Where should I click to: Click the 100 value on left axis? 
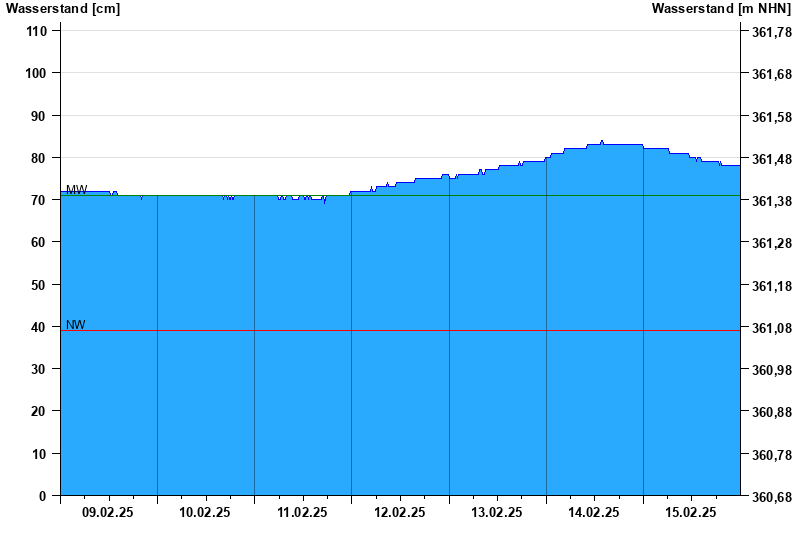coord(36,73)
